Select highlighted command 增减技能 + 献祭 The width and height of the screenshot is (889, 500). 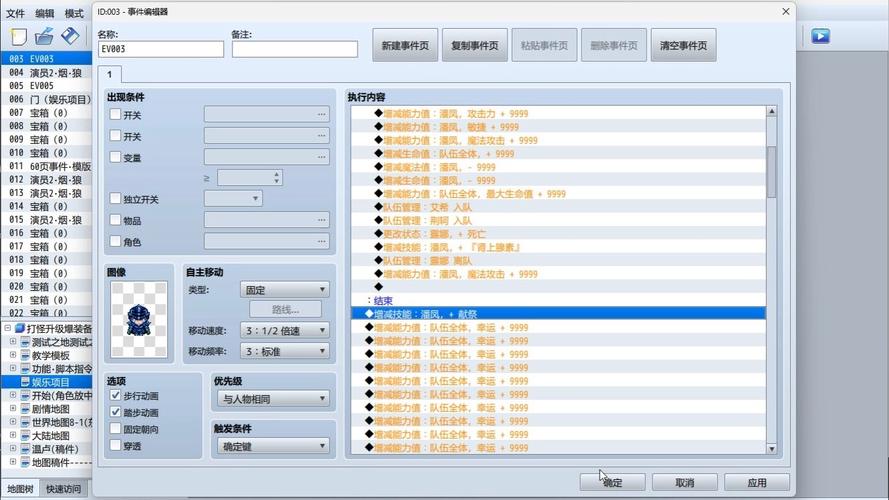click(558, 313)
